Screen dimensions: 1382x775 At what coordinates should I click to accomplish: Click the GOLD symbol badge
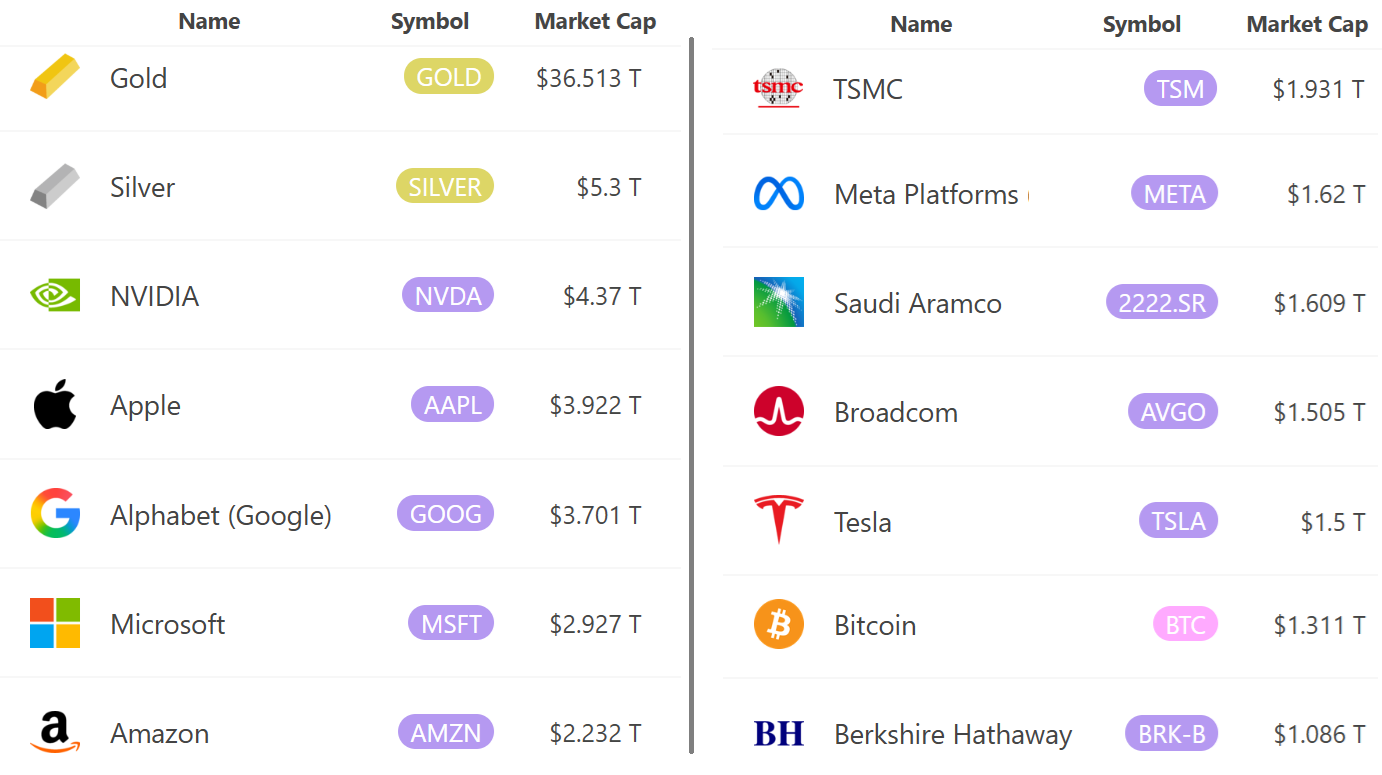pyautogui.click(x=449, y=76)
